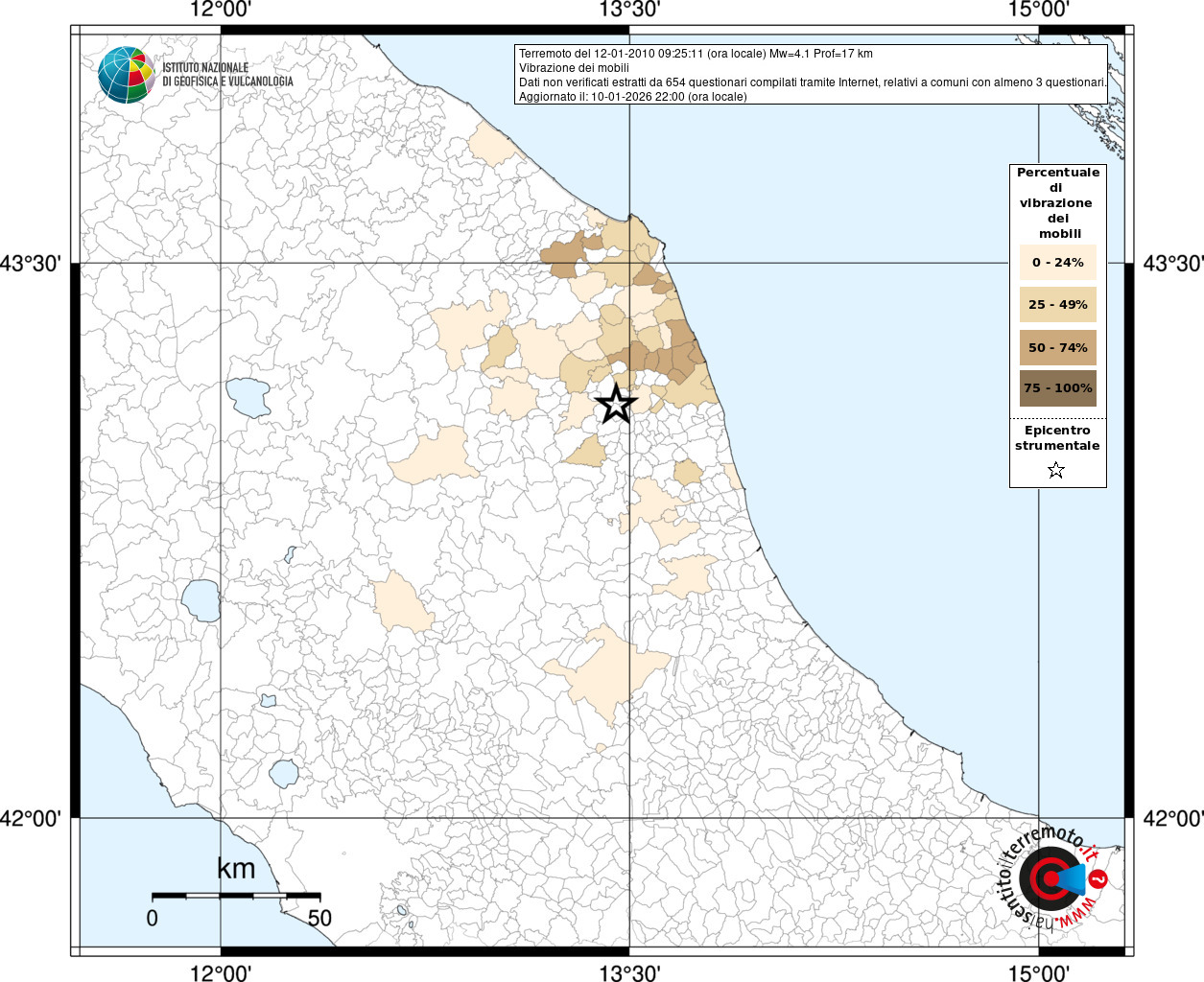Click the 'Aggiornato il: 10-01-2026' update line
This screenshot has width=1204, height=982.
click(x=632, y=97)
